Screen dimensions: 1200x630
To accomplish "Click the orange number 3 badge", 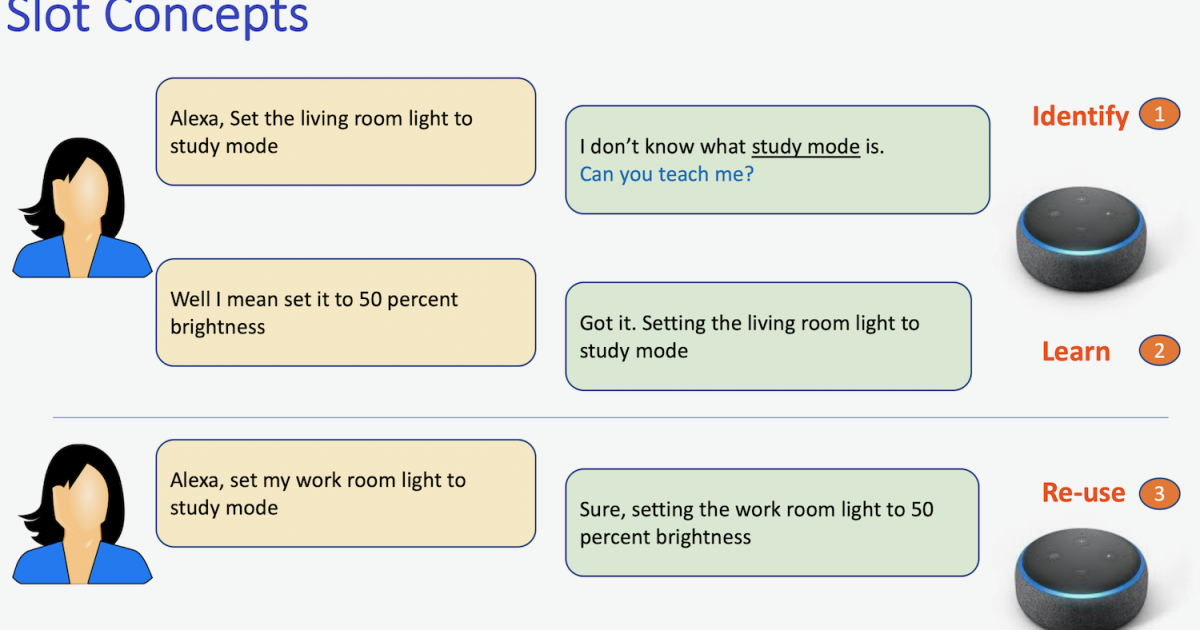I will (x=1159, y=493).
